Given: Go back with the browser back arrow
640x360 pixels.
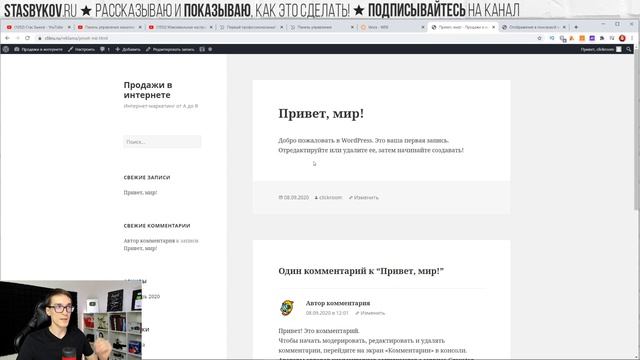Looking at the screenshot, I should point(7,38).
